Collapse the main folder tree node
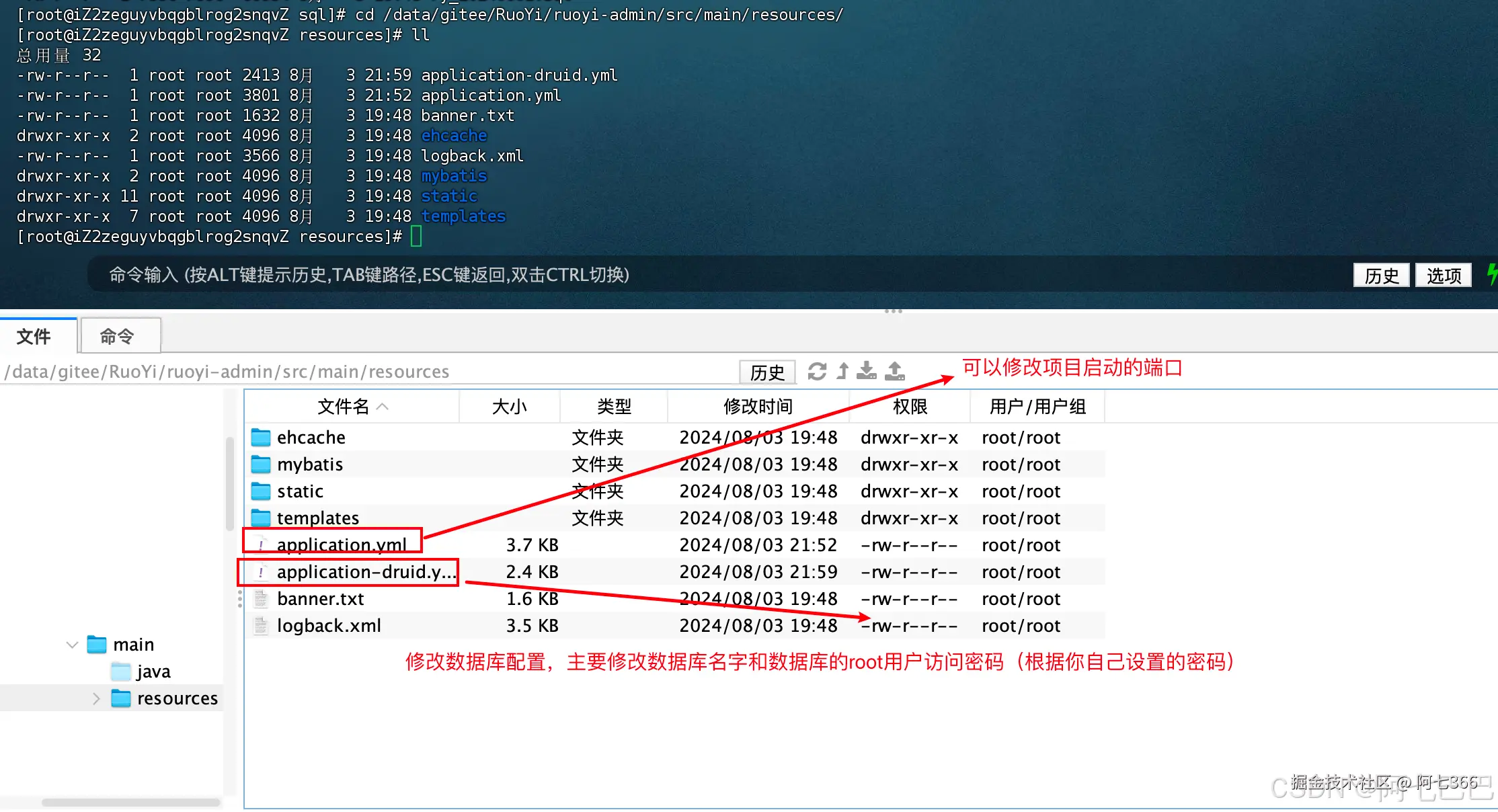1498x812 pixels. pyautogui.click(x=73, y=645)
